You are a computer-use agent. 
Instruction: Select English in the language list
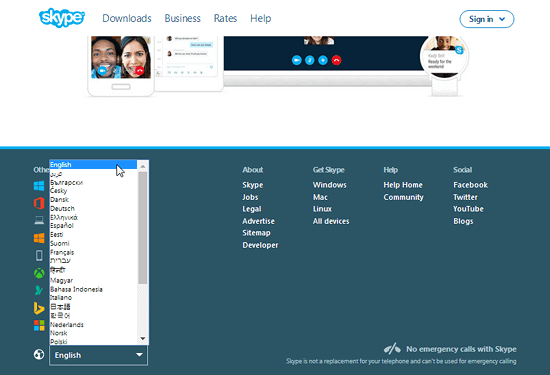pyautogui.click(x=93, y=165)
